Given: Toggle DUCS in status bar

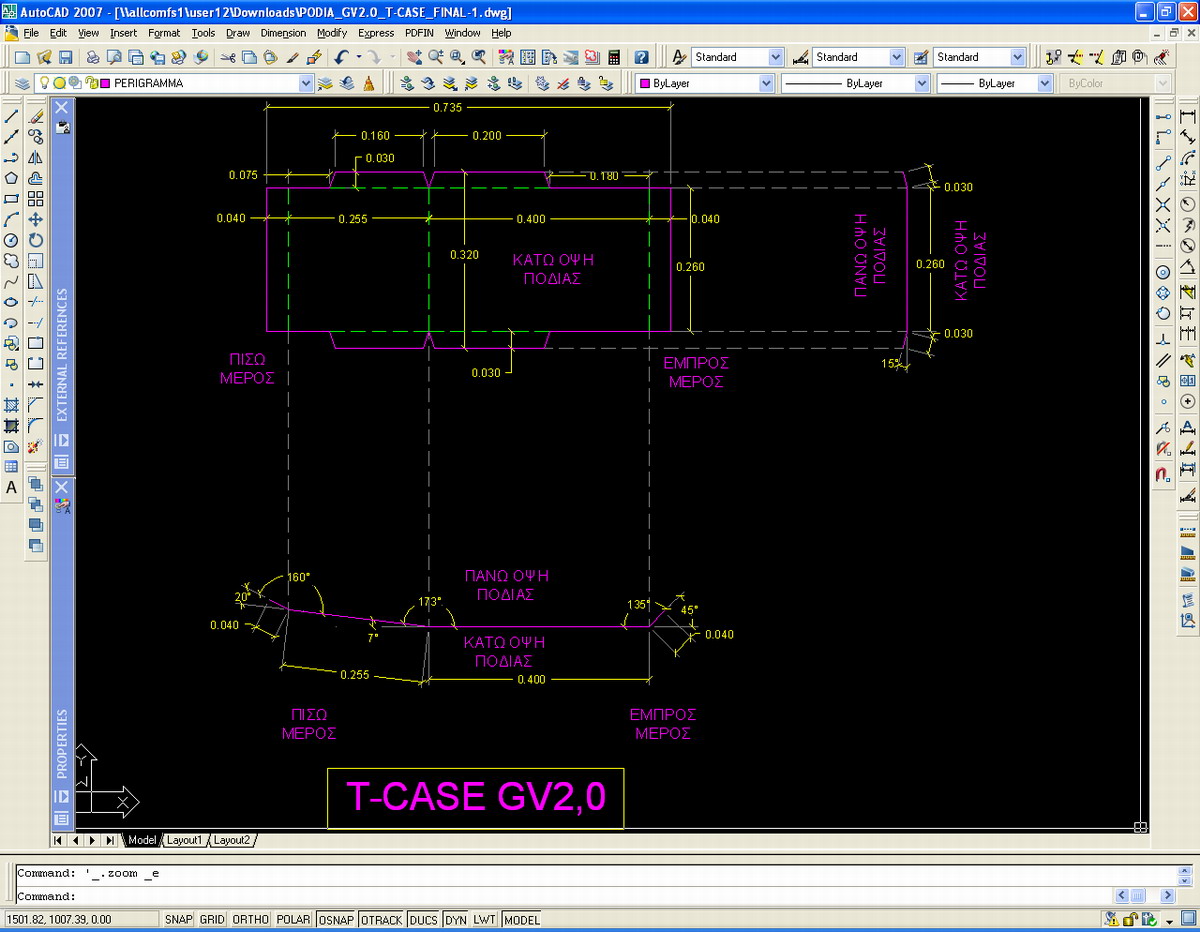Looking at the screenshot, I should coord(424,919).
